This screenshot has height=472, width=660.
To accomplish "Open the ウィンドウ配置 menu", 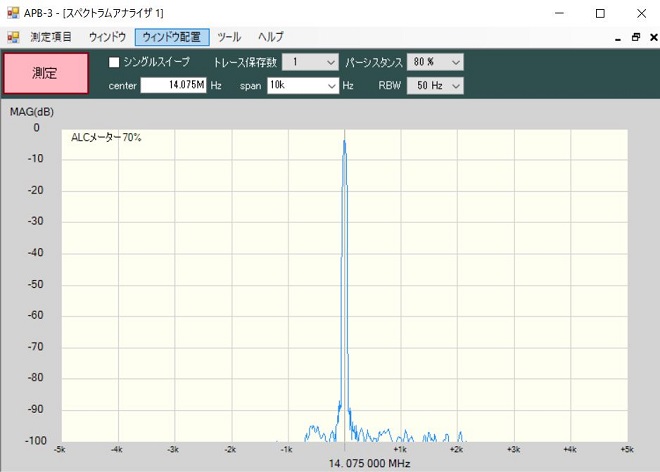I will (x=172, y=37).
